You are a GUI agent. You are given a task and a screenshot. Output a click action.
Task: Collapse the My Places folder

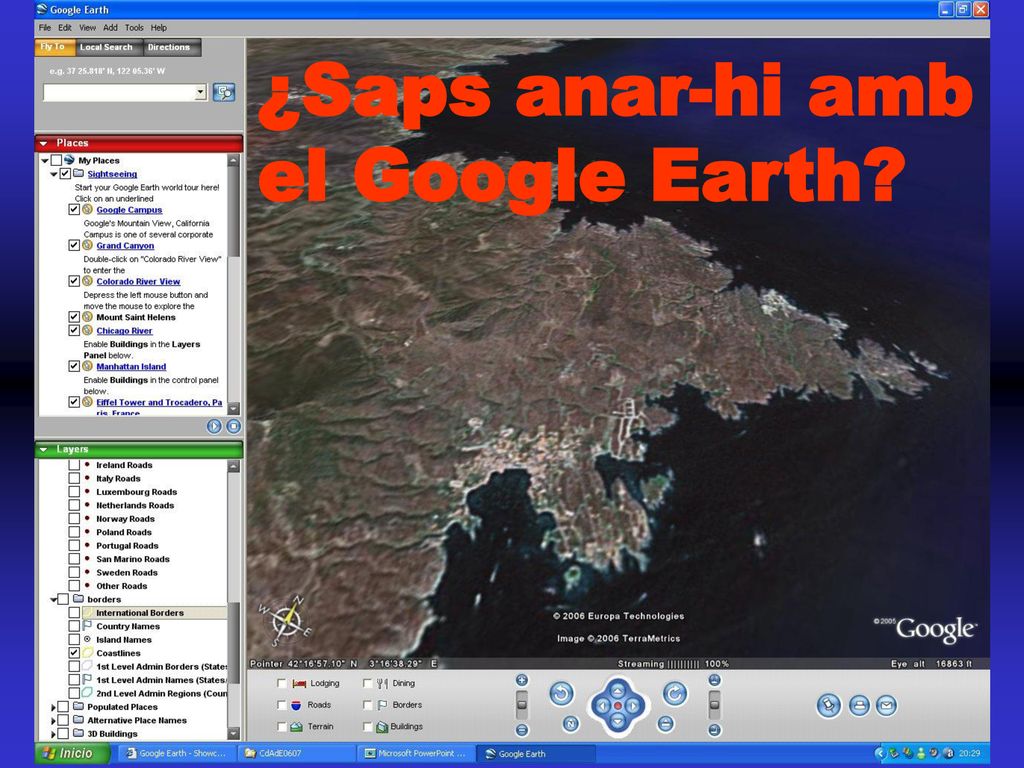pyautogui.click(x=45, y=161)
